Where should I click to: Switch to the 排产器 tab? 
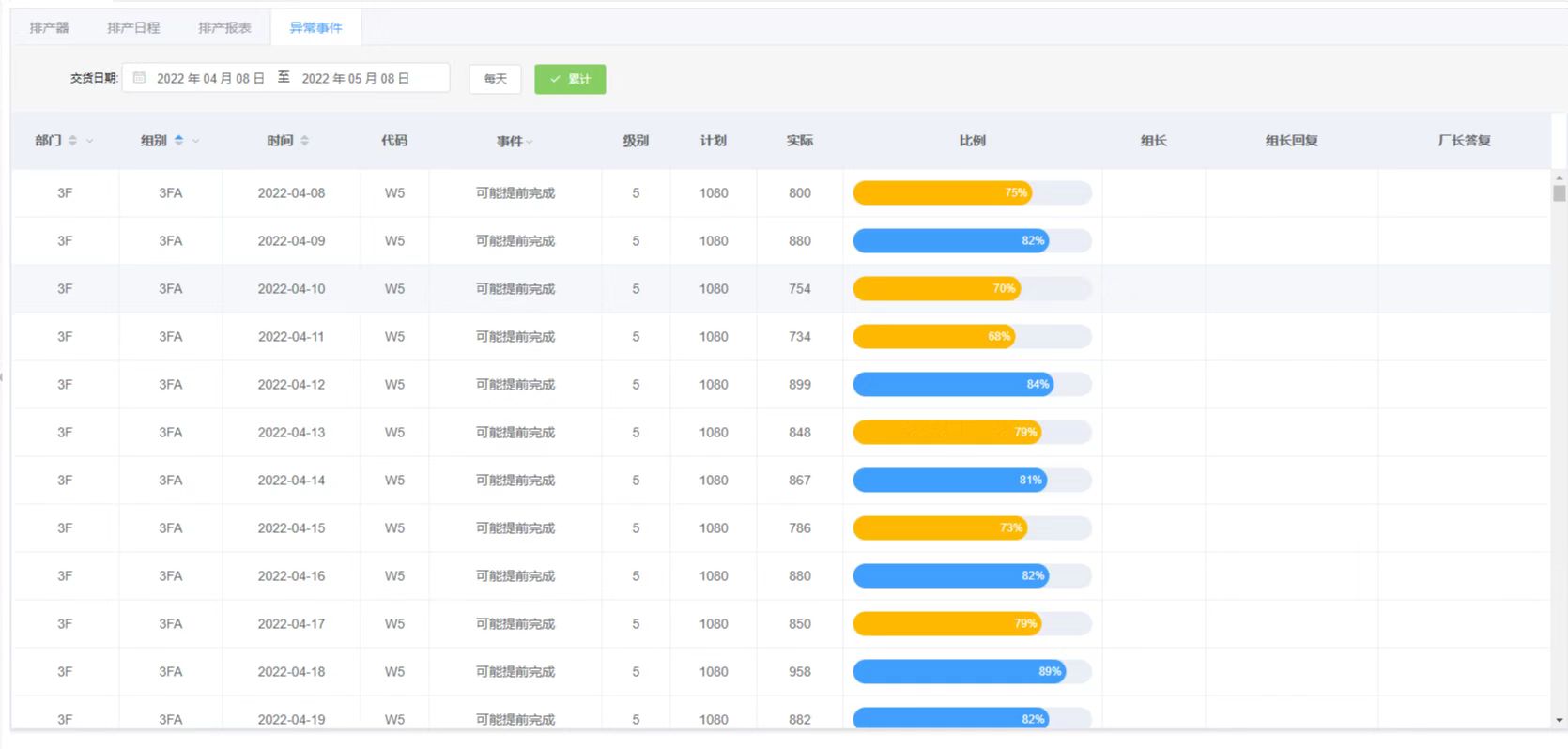(50, 28)
